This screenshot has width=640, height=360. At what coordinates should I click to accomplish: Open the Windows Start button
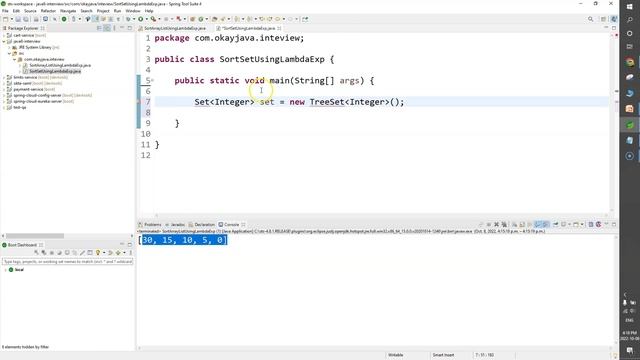click(630, 7)
